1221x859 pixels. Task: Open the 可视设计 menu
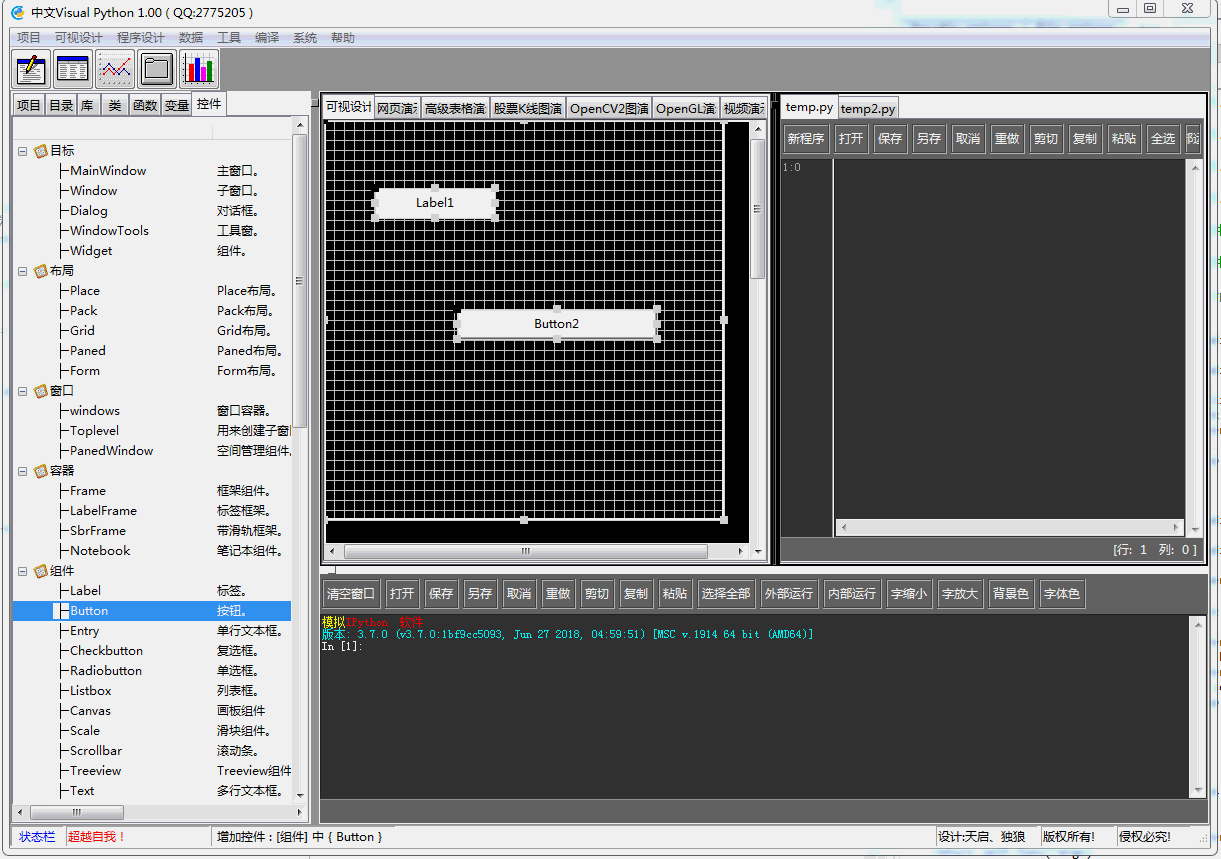pos(79,38)
